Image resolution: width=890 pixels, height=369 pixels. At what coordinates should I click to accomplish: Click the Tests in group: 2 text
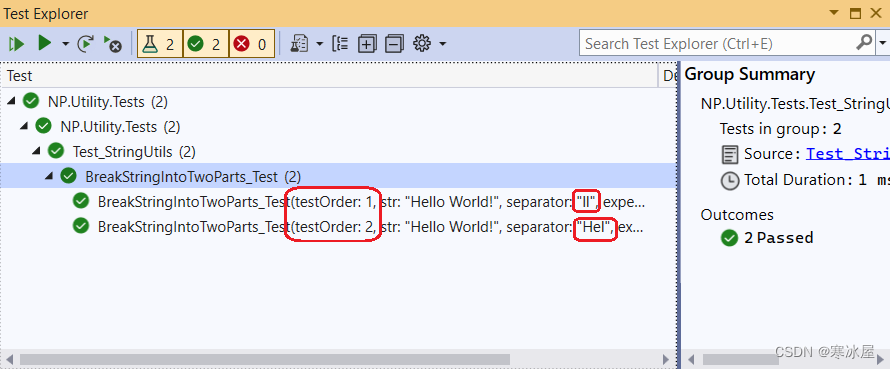coord(780,129)
